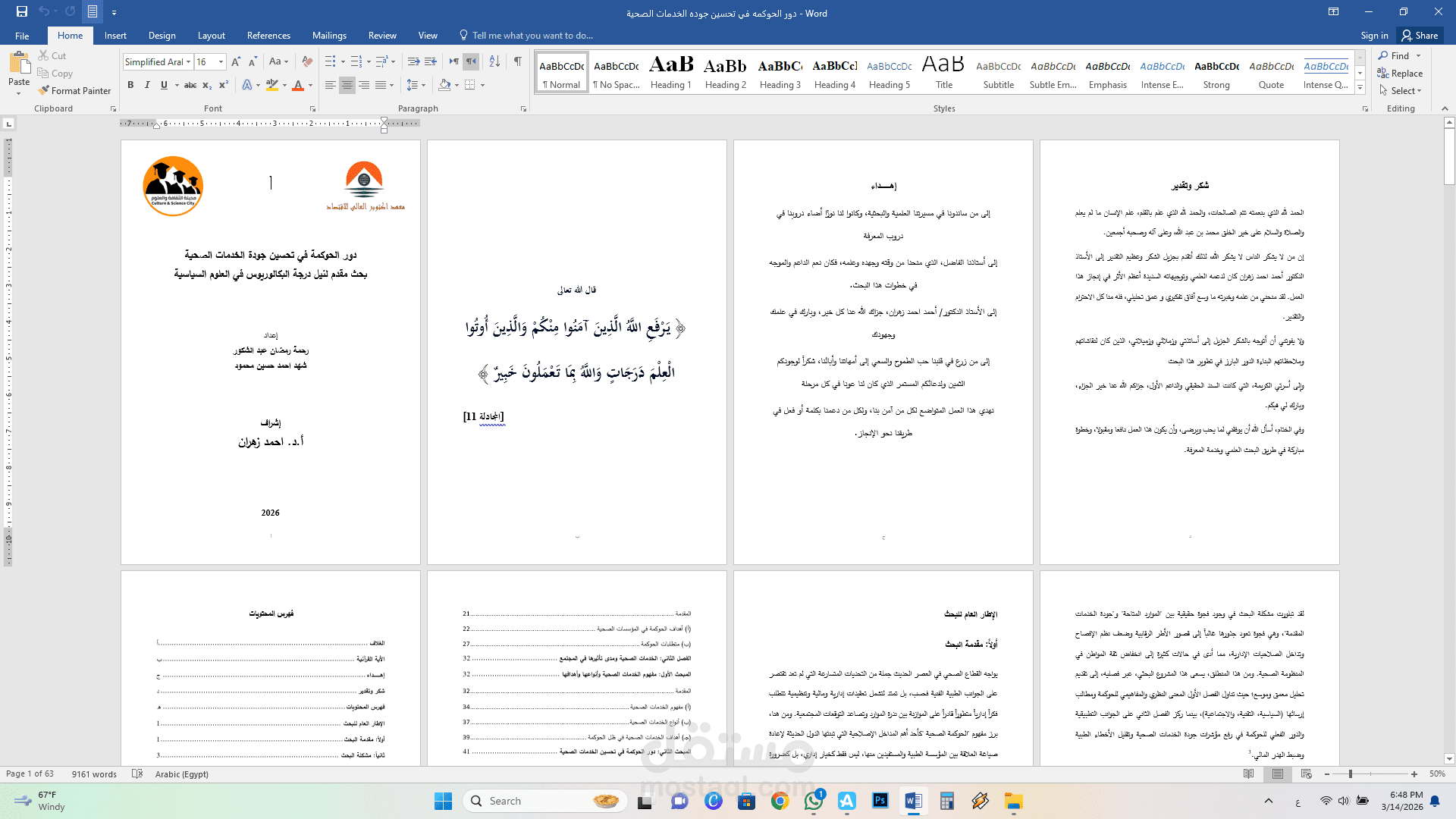Screen dimensions: 1456x819
Task: Click the Decrease Font Size icon
Action: (x=253, y=61)
